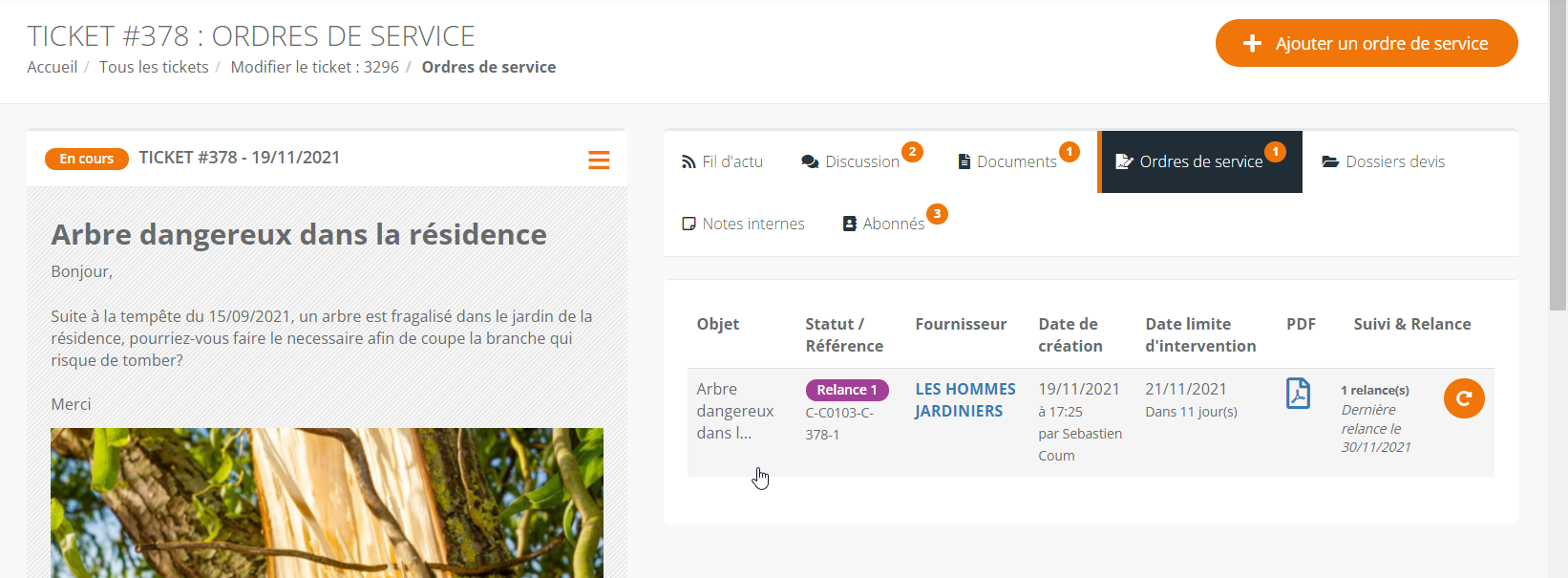Open the Documents tab
1568x578 pixels.
(x=1016, y=162)
